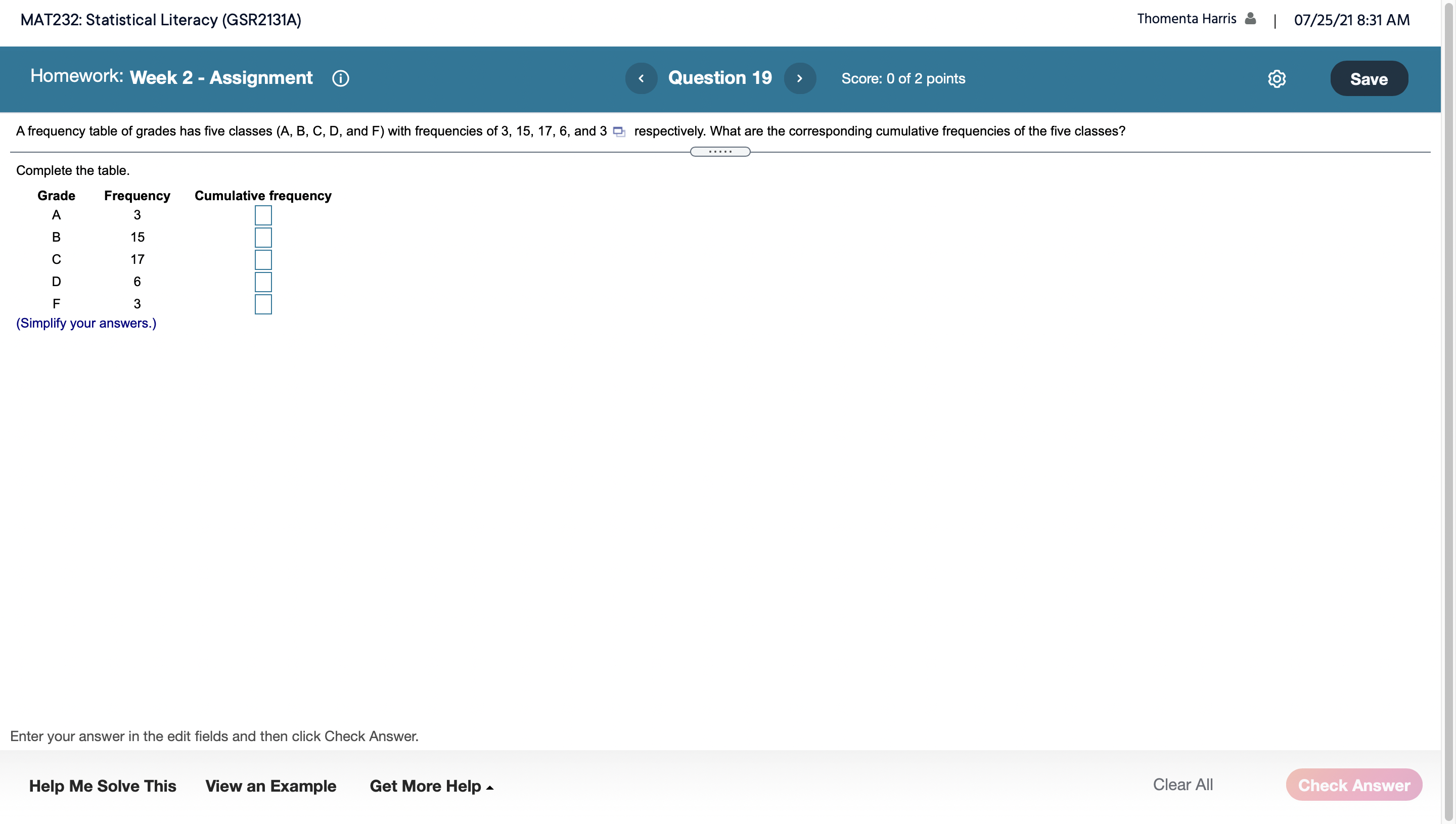
Task: Click the cumulative frequency field for grade A
Action: [x=263, y=215]
